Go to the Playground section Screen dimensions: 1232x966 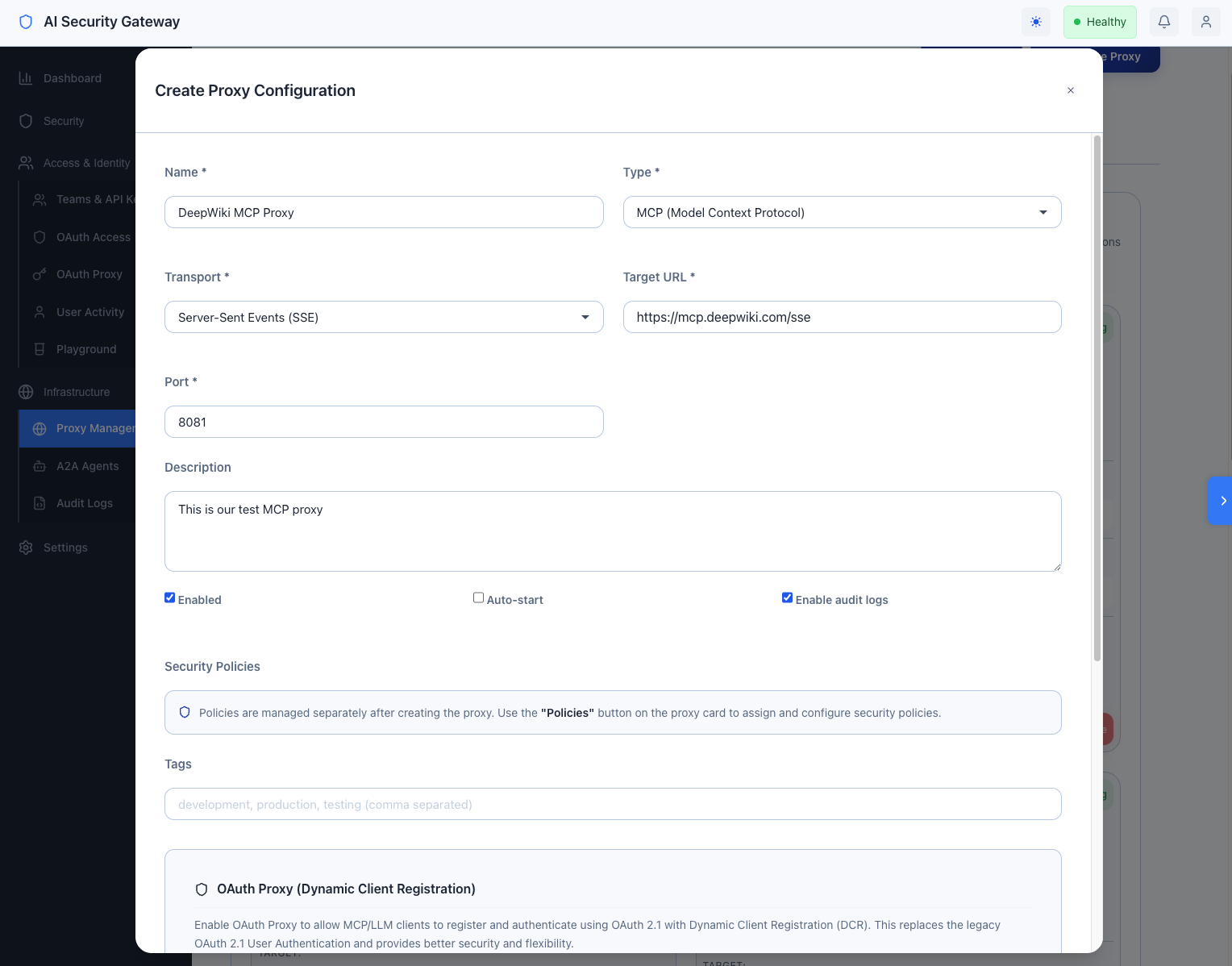[85, 349]
